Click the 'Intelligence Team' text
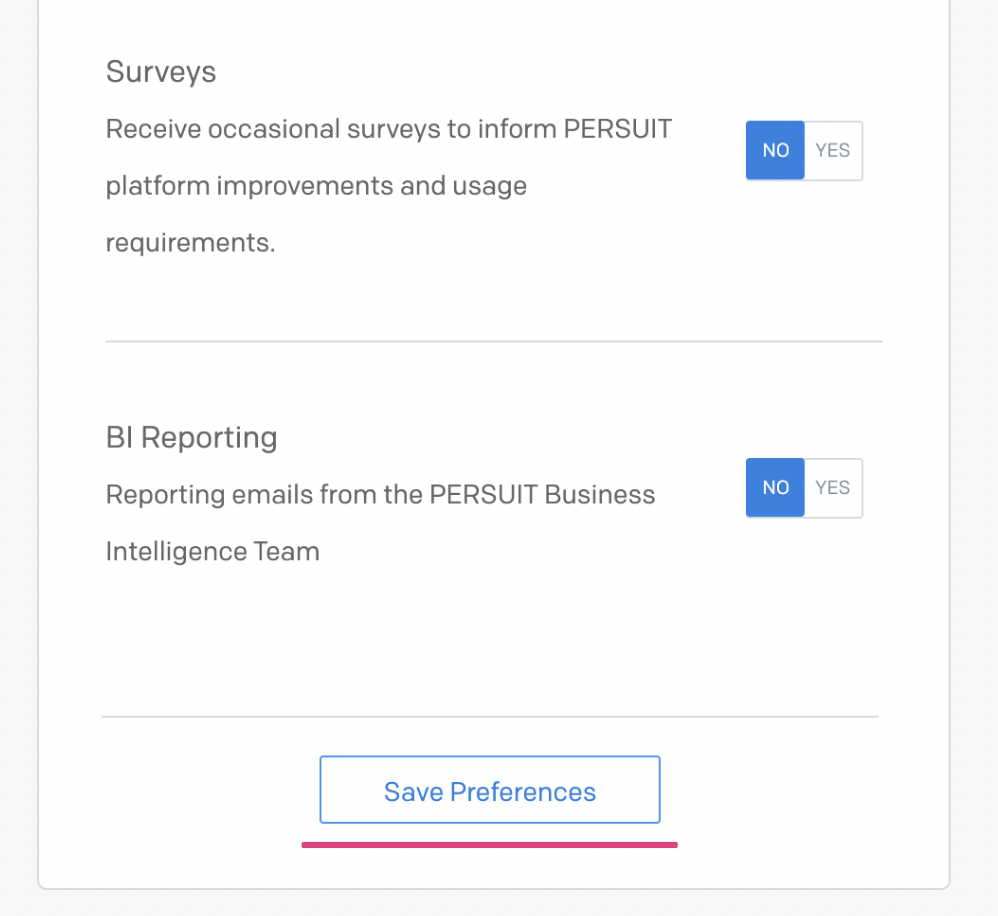 click(x=213, y=552)
